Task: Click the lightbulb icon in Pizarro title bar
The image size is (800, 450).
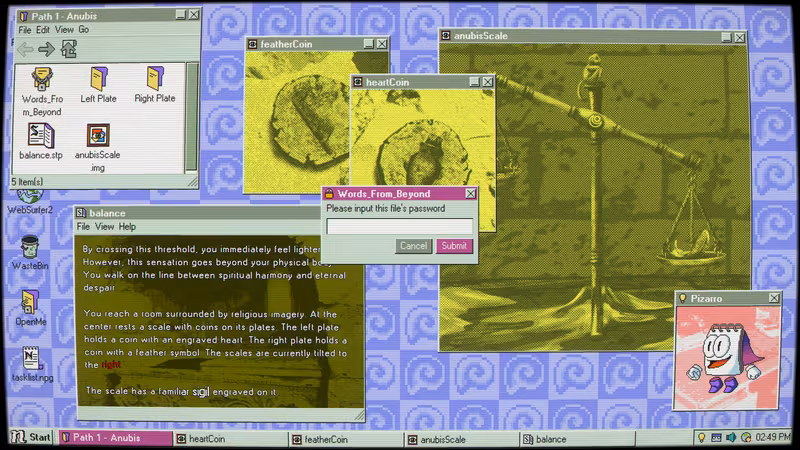Action: [682, 298]
